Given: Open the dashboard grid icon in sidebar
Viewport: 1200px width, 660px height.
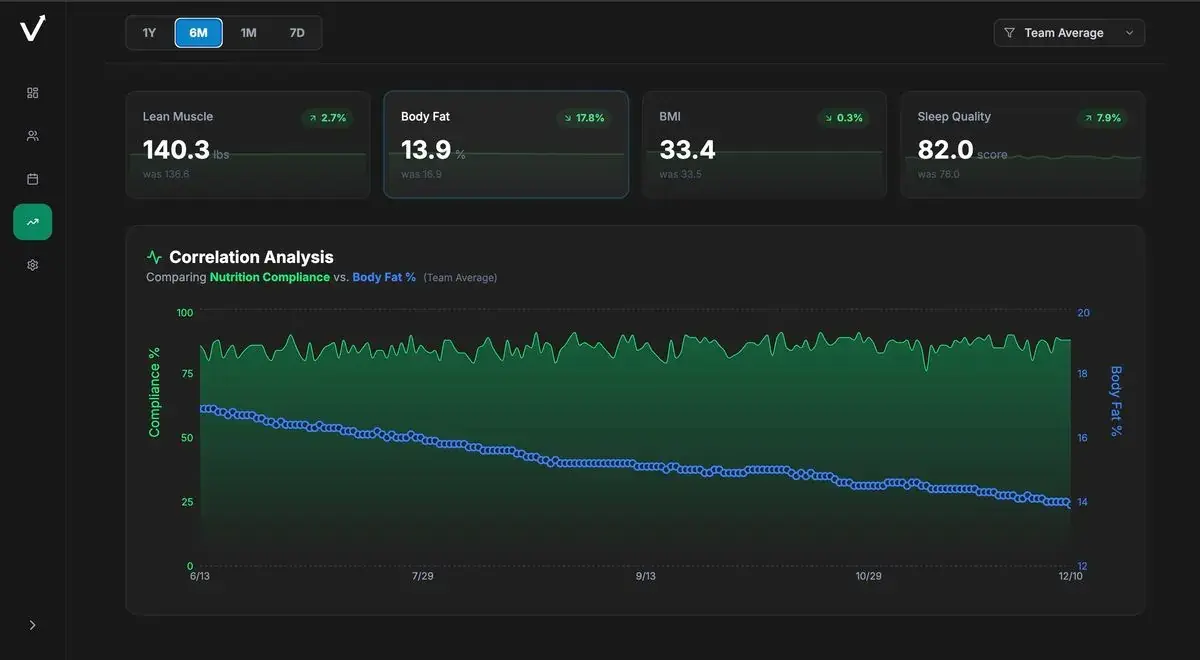Looking at the screenshot, I should [x=32, y=92].
